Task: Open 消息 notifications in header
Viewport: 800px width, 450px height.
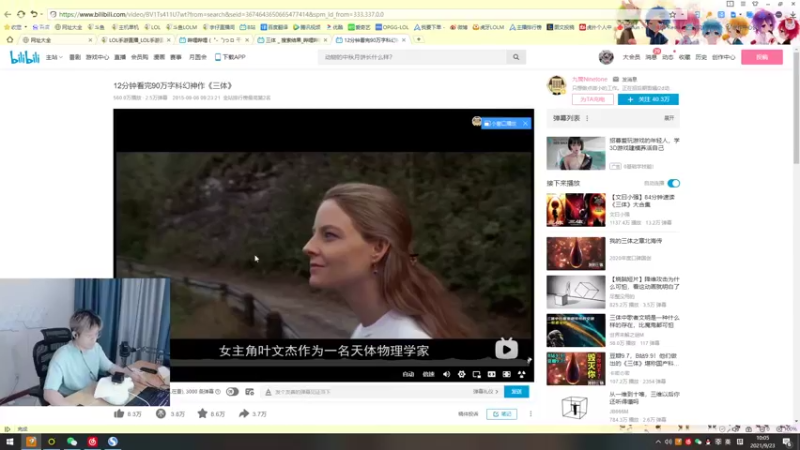Action: click(651, 57)
